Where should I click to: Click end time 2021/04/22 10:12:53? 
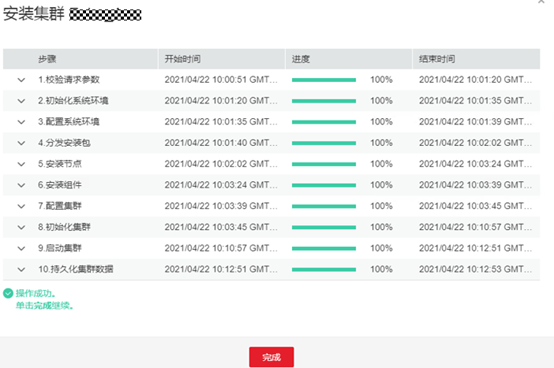476,269
